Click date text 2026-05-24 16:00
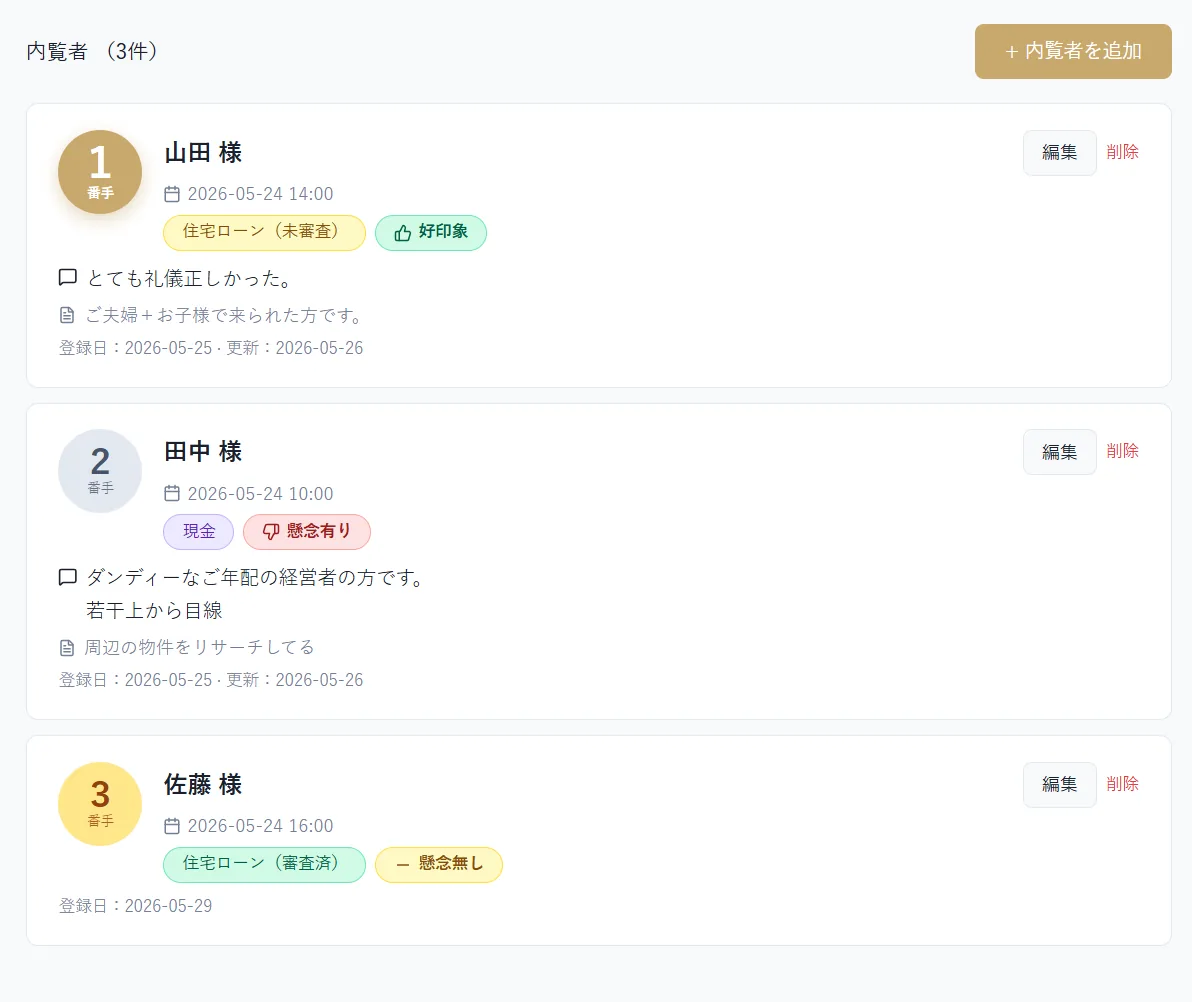Image resolution: width=1192 pixels, height=1002 pixels. tap(260, 826)
